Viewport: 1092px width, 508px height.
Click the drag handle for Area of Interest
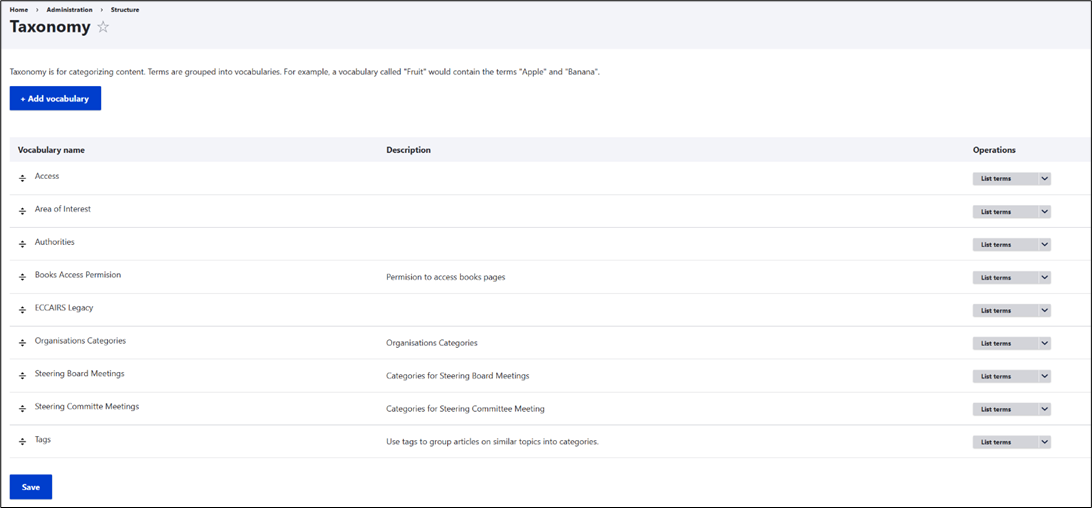tap(22, 211)
